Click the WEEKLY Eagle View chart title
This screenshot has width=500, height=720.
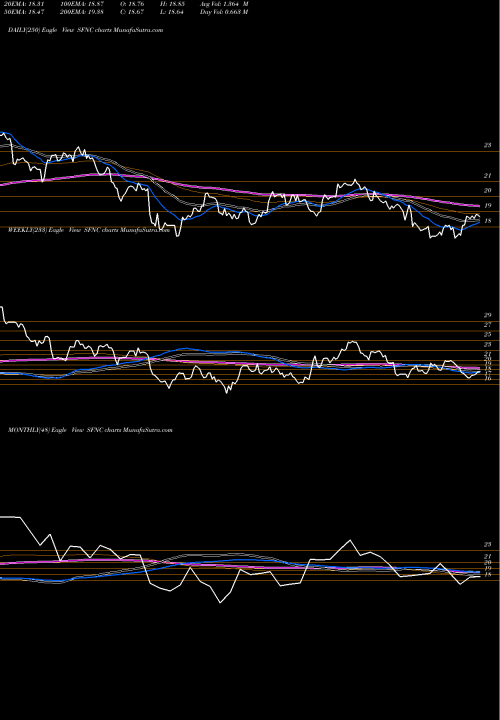tap(89, 230)
